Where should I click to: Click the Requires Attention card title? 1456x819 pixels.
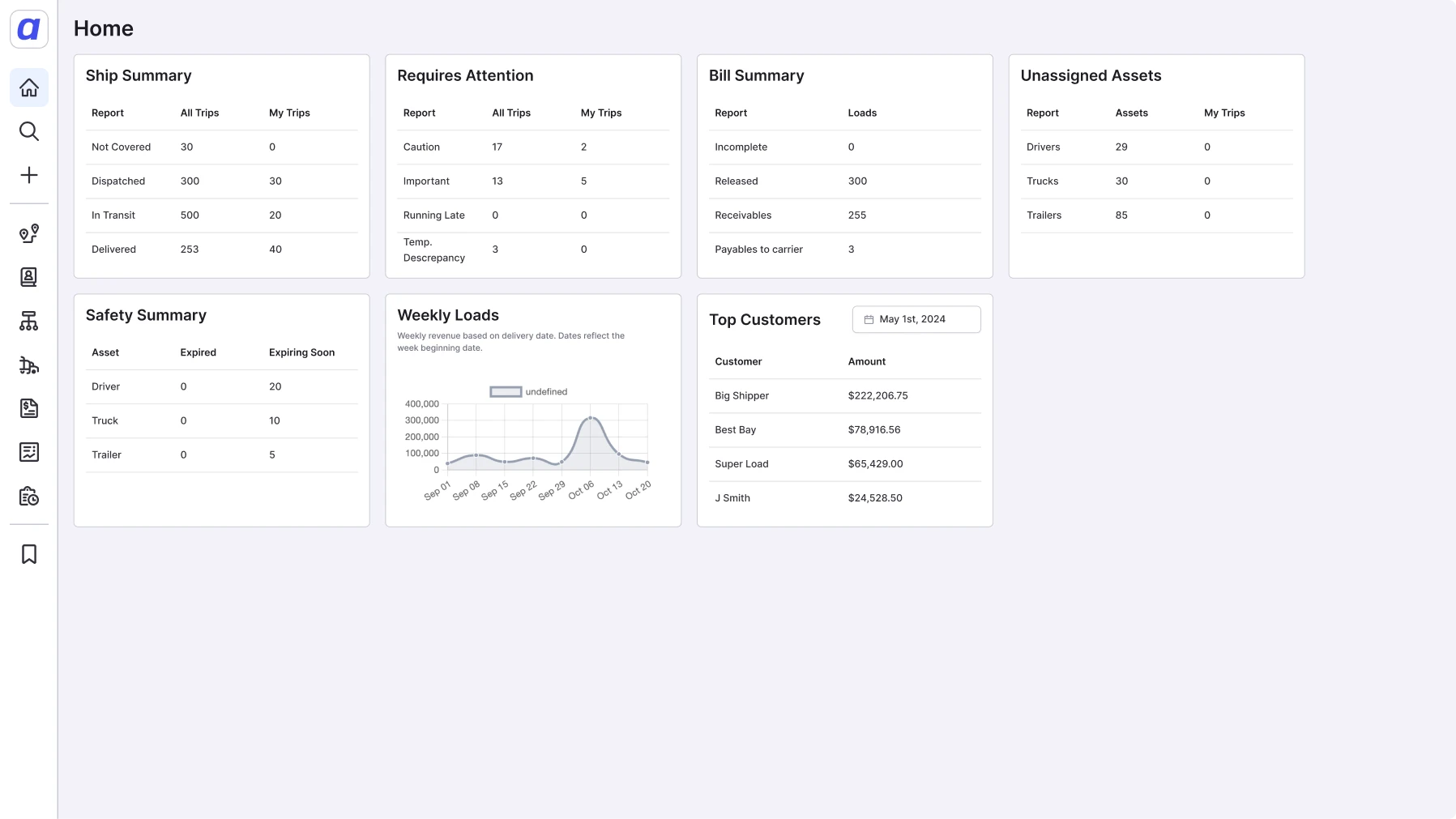tap(465, 75)
